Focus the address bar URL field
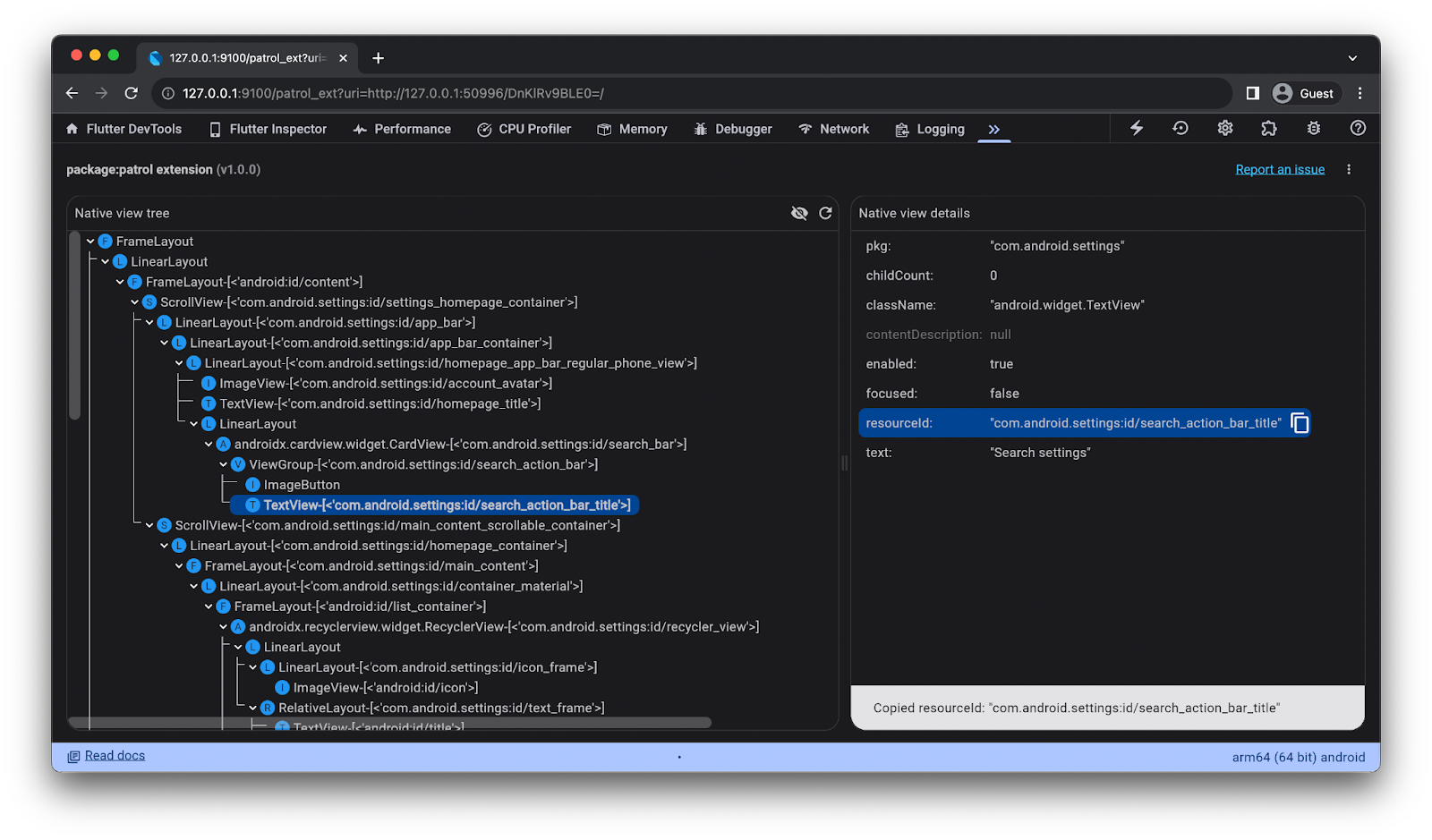 point(691,93)
